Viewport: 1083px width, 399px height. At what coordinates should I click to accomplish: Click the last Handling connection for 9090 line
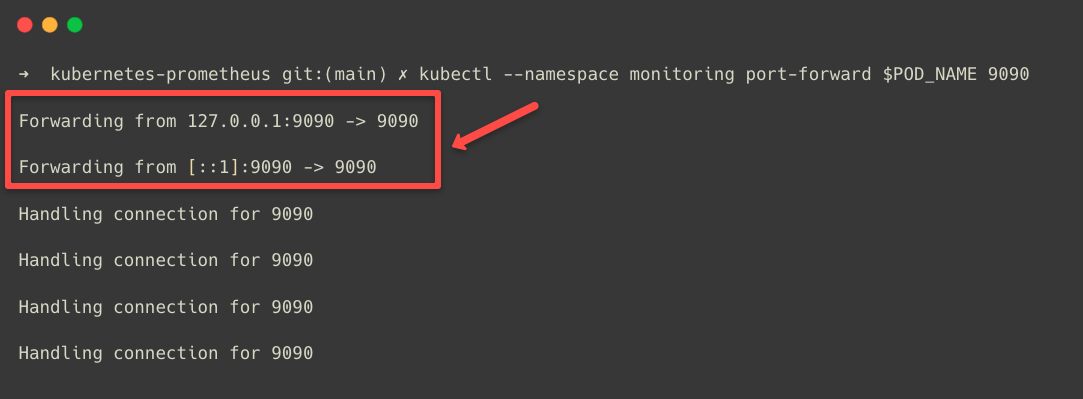(166, 353)
